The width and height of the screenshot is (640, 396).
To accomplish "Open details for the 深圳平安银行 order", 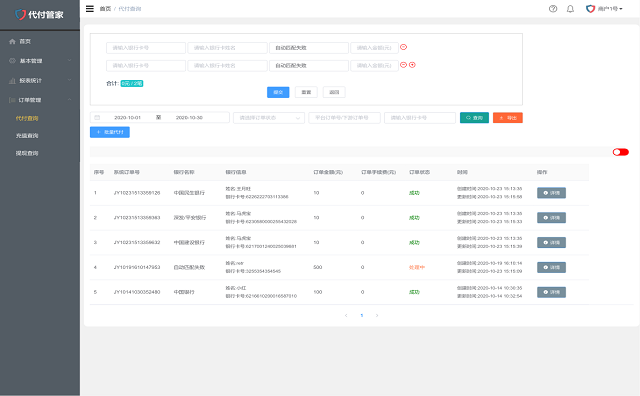I will coord(551,218).
